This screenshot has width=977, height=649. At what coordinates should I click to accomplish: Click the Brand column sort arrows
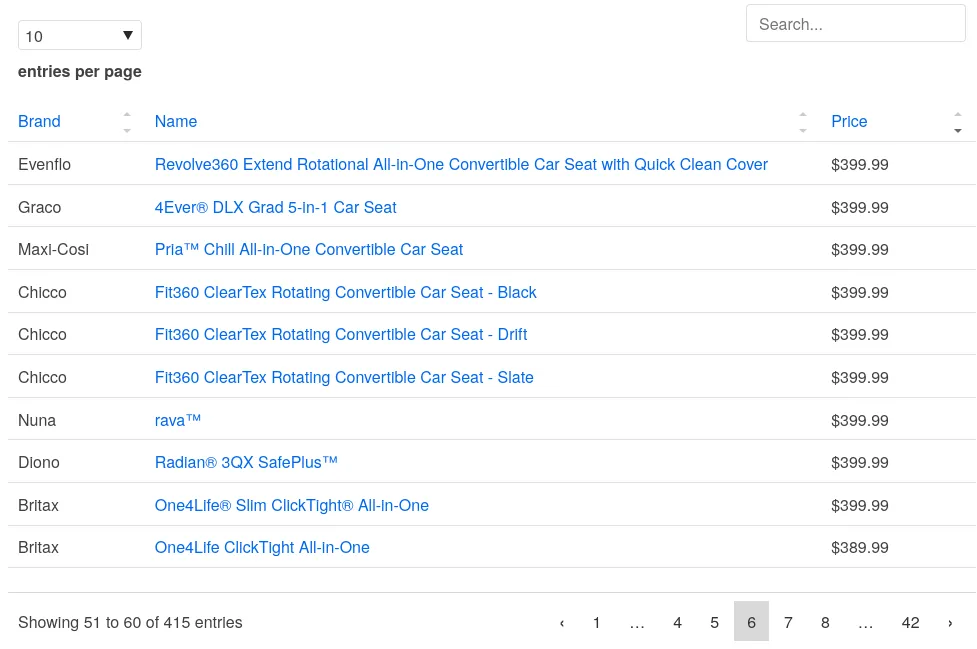[x=127, y=122]
